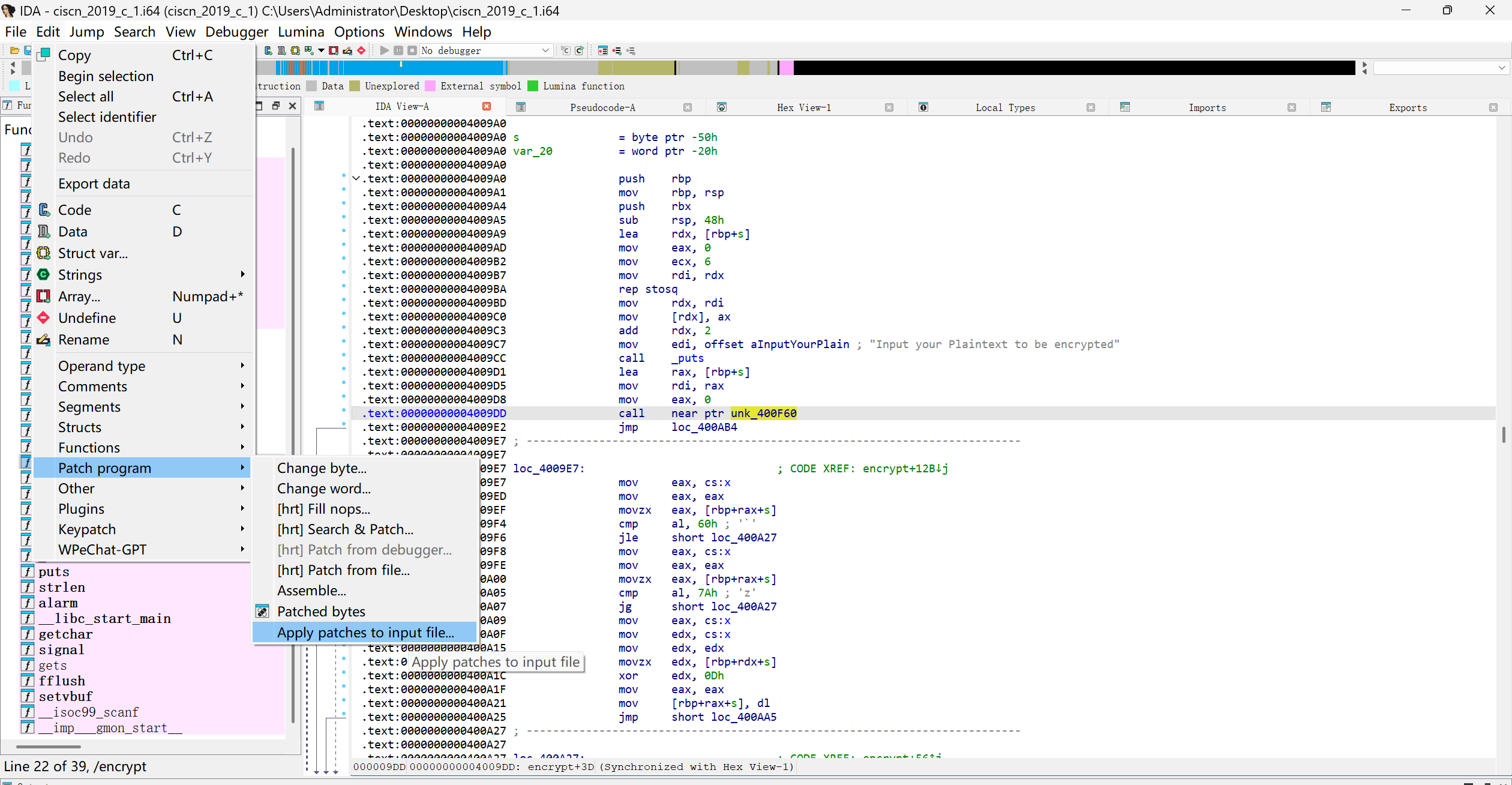Select Apply patches to input file
The height and width of the screenshot is (785, 1512).
coord(365,632)
